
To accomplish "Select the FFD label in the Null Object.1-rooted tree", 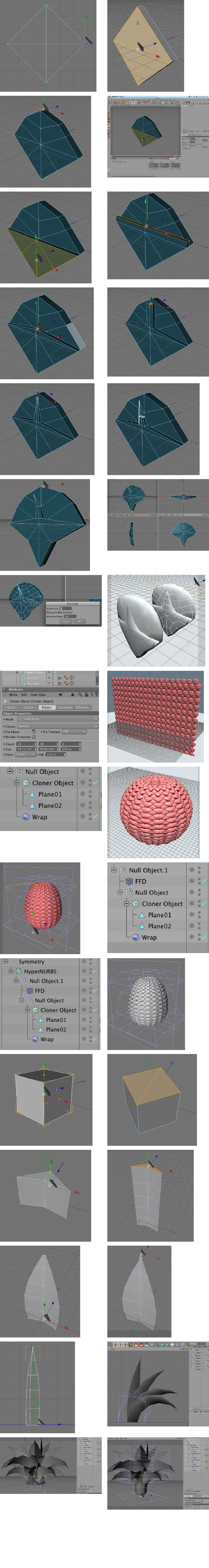I will (141, 882).
